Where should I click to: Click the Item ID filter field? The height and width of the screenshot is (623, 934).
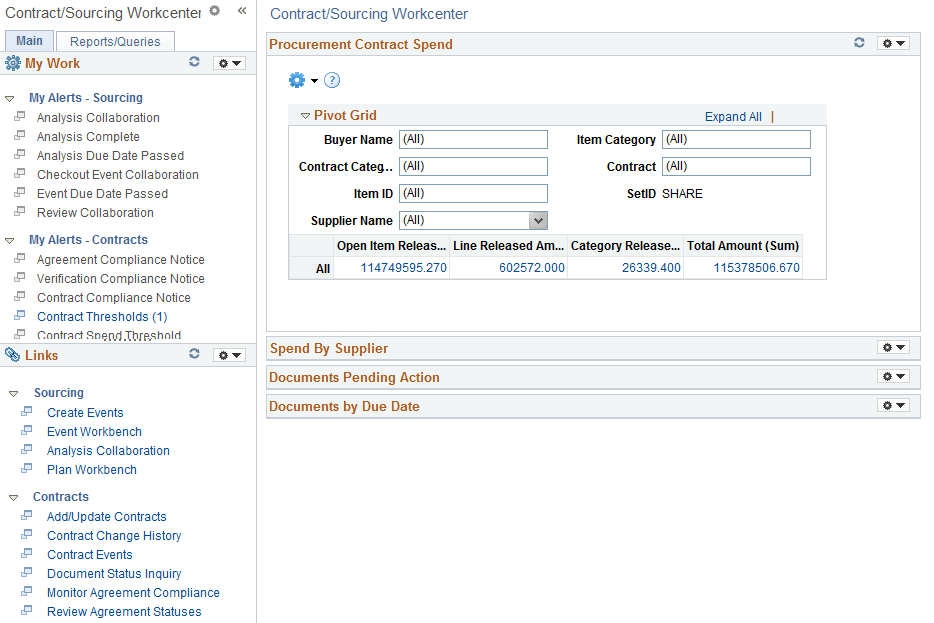point(473,193)
